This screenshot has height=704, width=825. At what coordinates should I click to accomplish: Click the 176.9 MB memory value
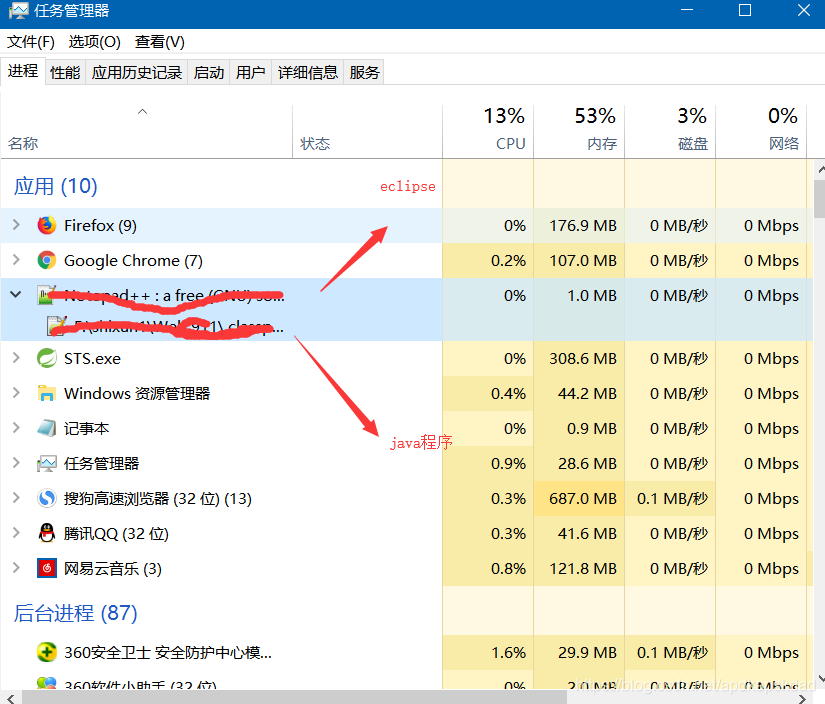(x=583, y=225)
